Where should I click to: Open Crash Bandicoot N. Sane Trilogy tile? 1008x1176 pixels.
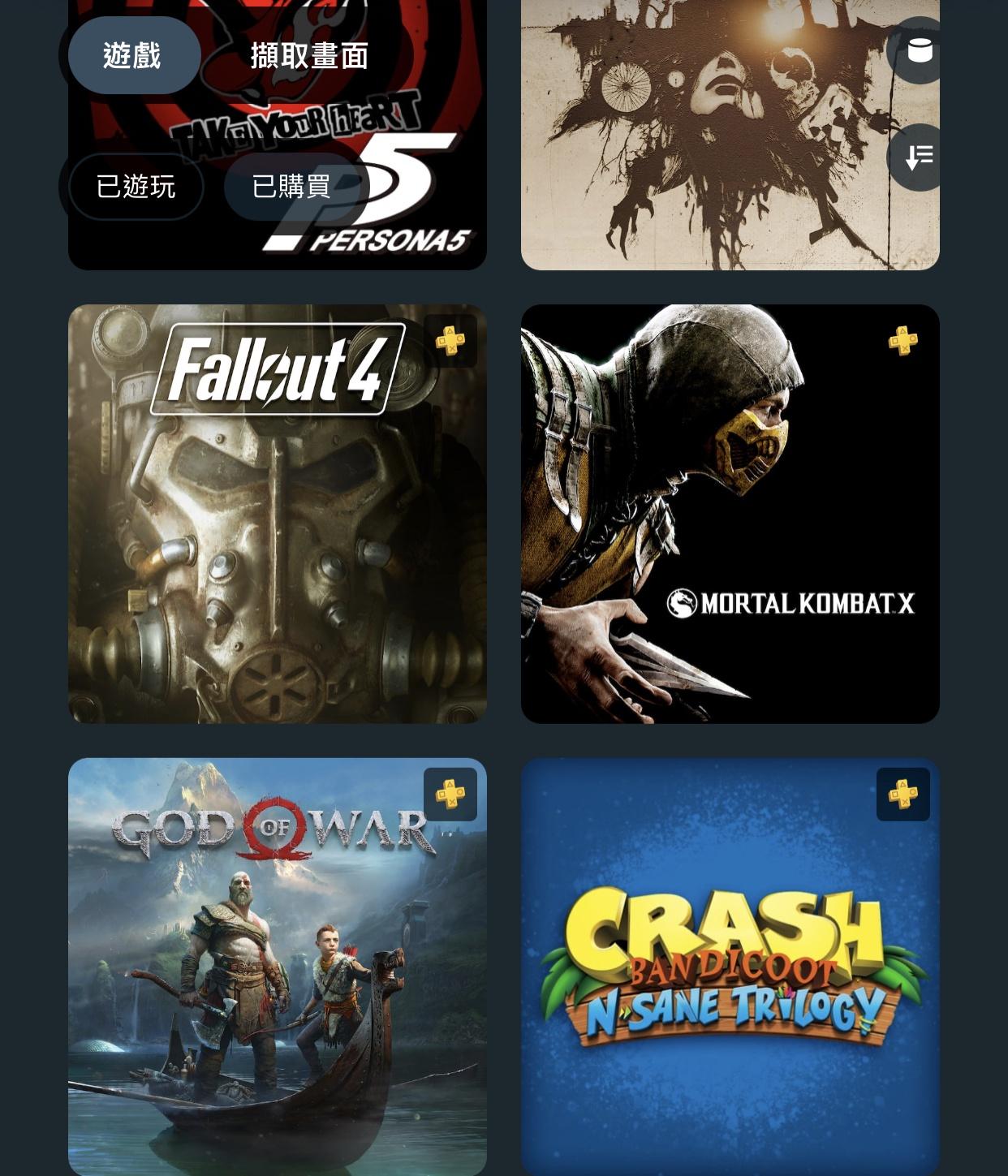pyautogui.click(x=730, y=967)
